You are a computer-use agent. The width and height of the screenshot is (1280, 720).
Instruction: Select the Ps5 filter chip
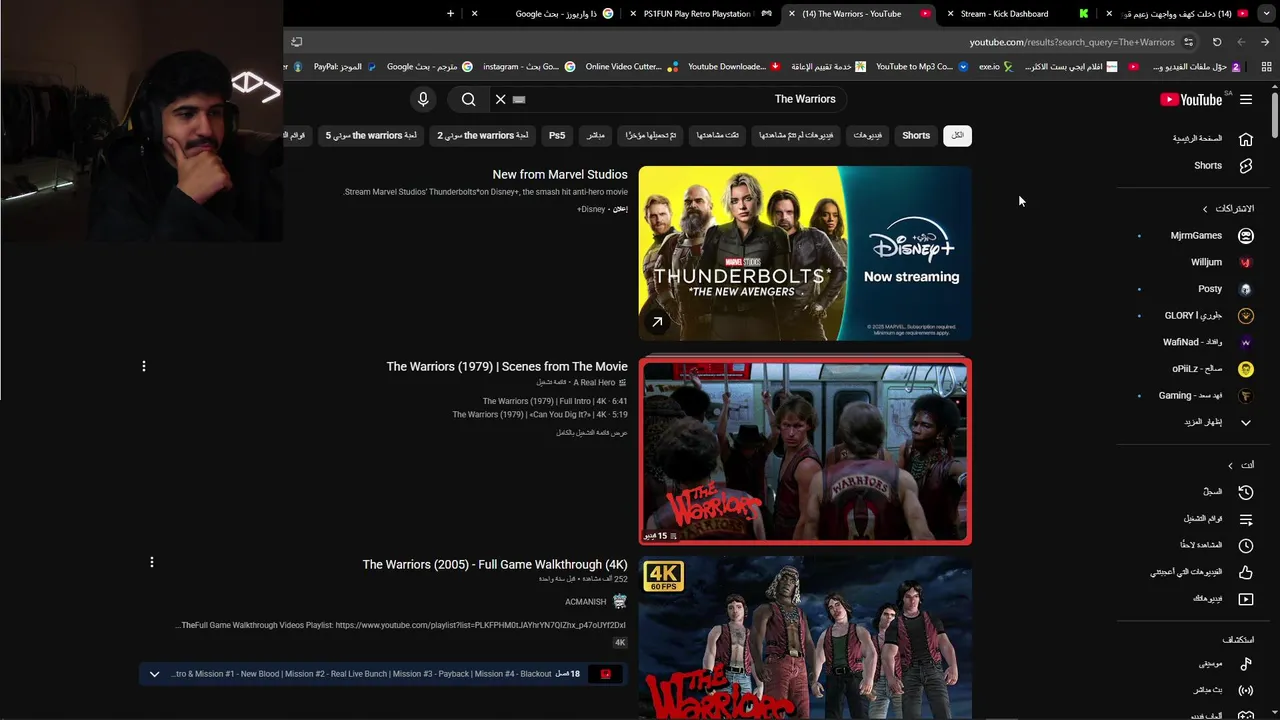557,135
